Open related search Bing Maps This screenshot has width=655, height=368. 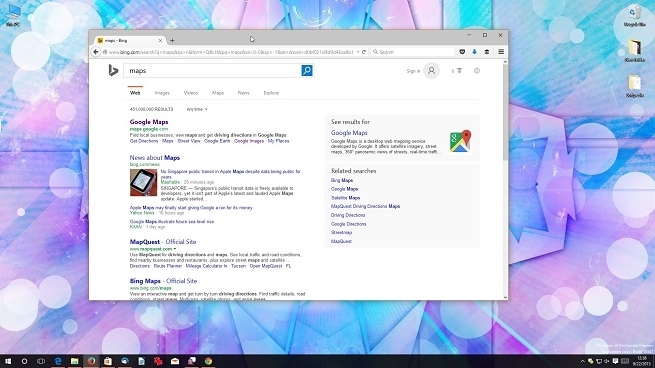tap(342, 180)
